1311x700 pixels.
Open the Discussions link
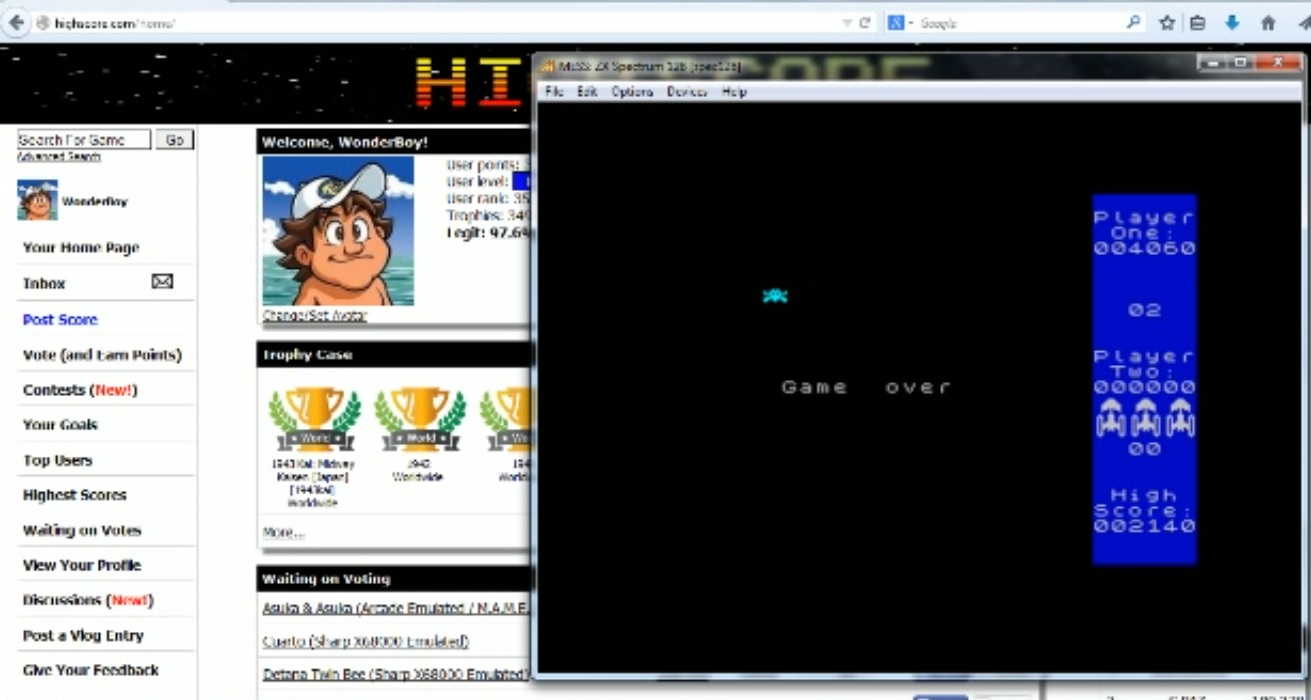(x=88, y=600)
